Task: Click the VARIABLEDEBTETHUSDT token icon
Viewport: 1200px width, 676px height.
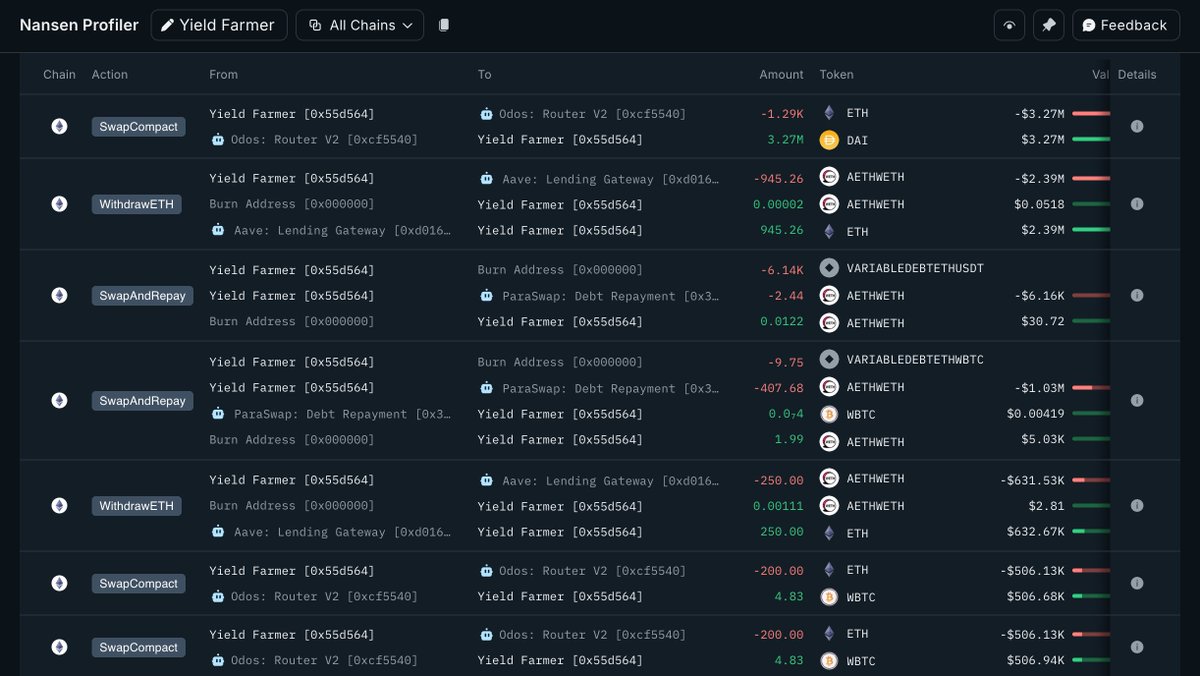Action: click(x=829, y=268)
